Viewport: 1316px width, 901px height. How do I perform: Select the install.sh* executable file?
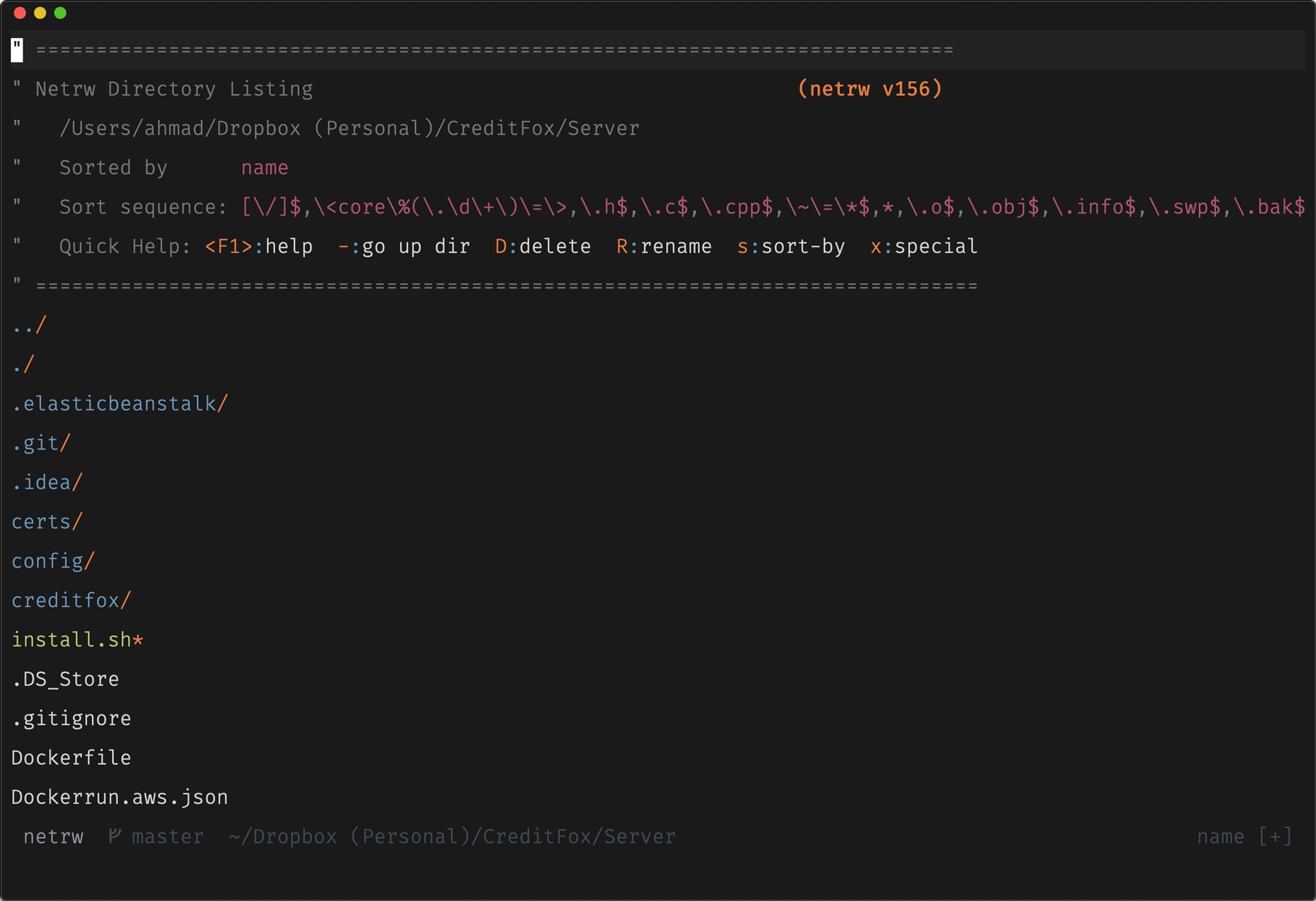(77, 640)
